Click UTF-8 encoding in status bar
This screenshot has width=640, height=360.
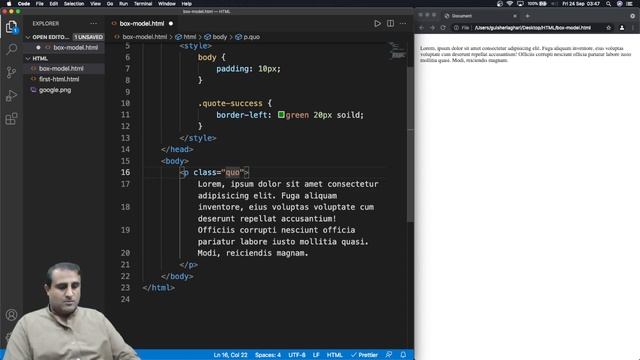(x=297, y=355)
